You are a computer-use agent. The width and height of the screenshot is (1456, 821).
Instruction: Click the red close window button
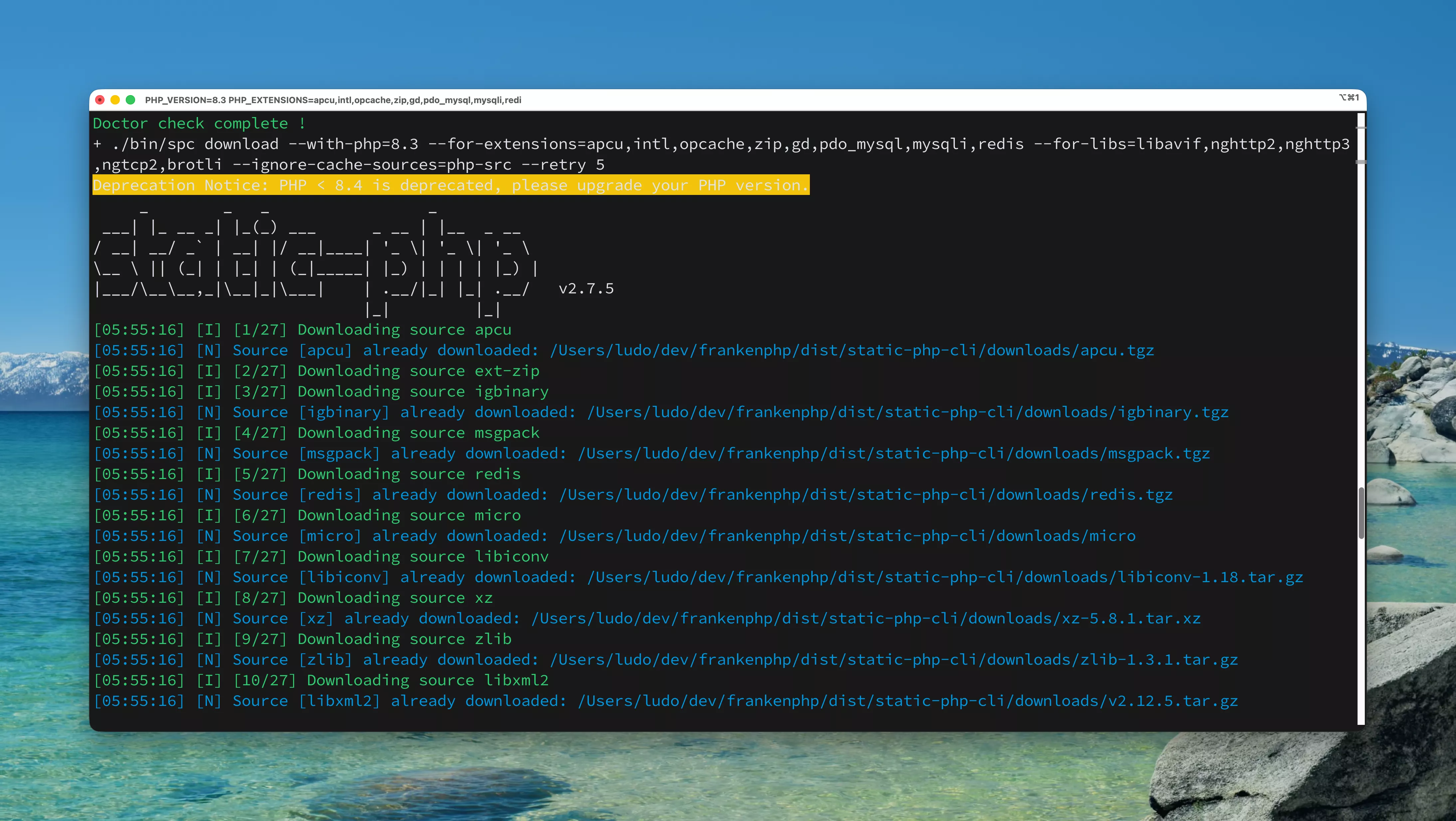pyautogui.click(x=100, y=100)
